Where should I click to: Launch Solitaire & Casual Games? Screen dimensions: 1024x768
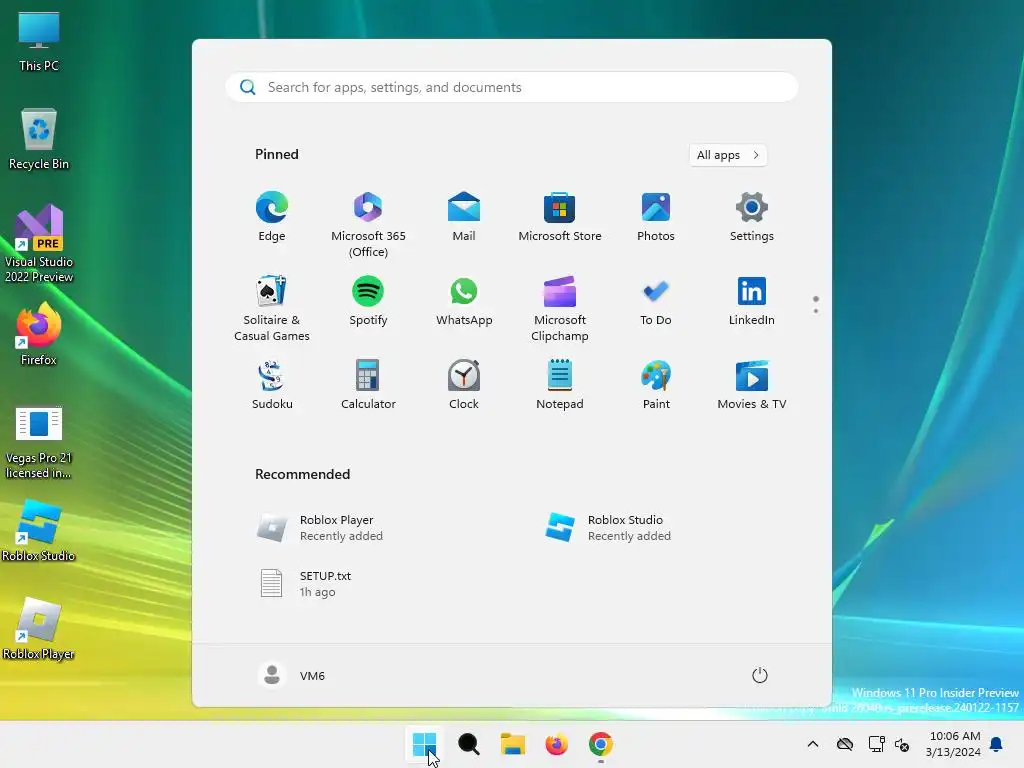coord(272,308)
